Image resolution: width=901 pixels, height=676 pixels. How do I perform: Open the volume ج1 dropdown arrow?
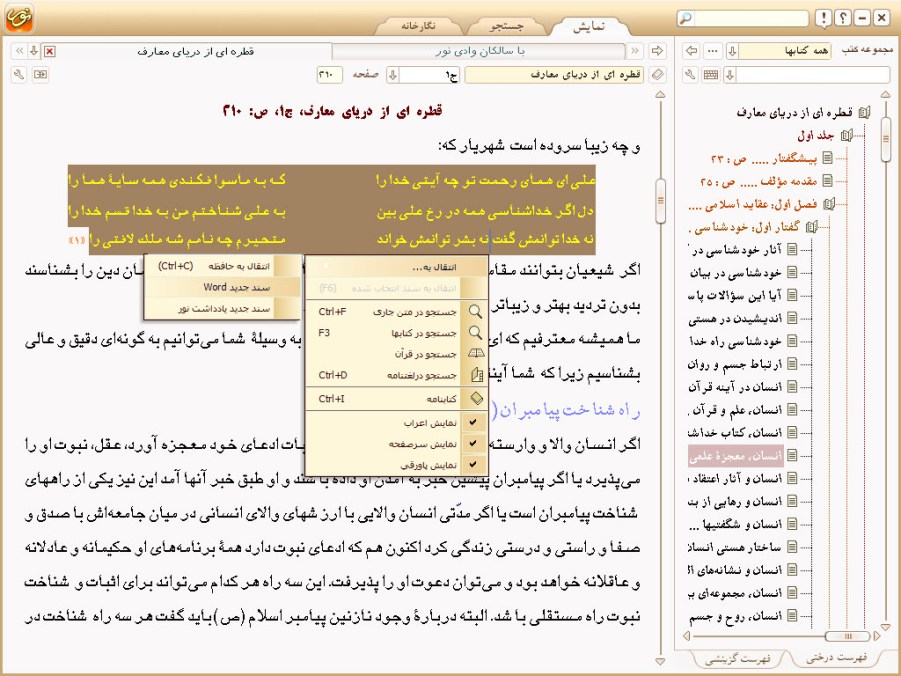[393, 75]
